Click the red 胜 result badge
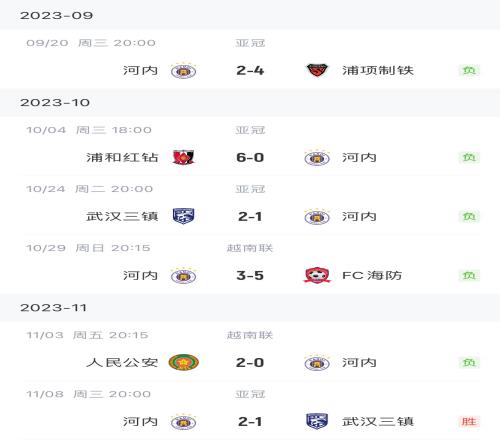The image size is (500, 440). [x=469, y=422]
